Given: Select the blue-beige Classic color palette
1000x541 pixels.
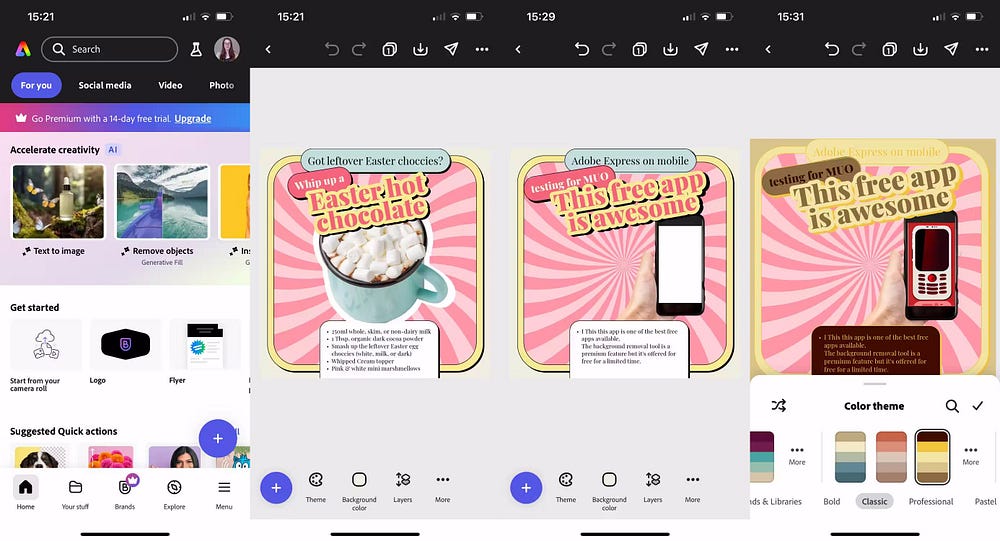Looking at the screenshot, I should (x=851, y=457).
